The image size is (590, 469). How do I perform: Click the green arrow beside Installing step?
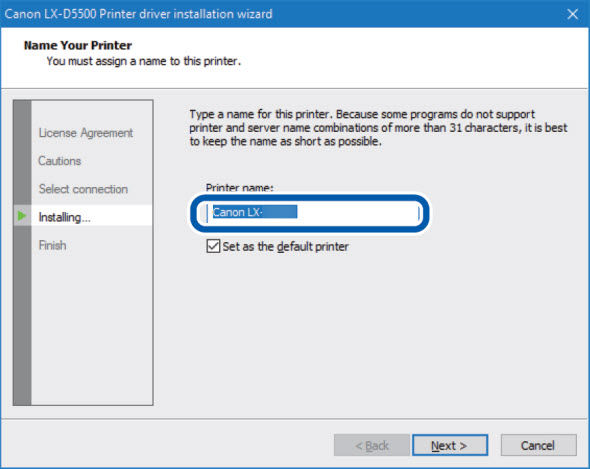coord(22,216)
